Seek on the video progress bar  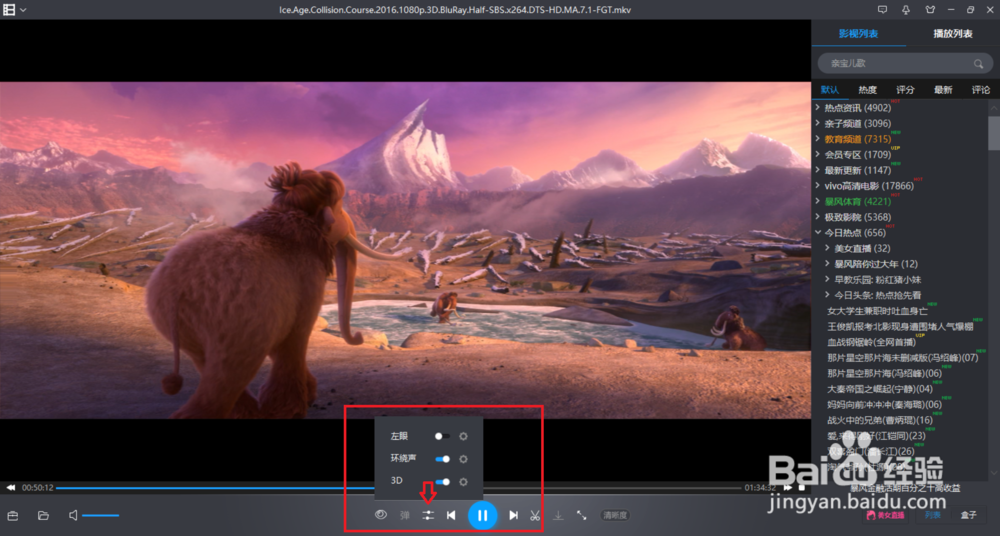pos(399,488)
